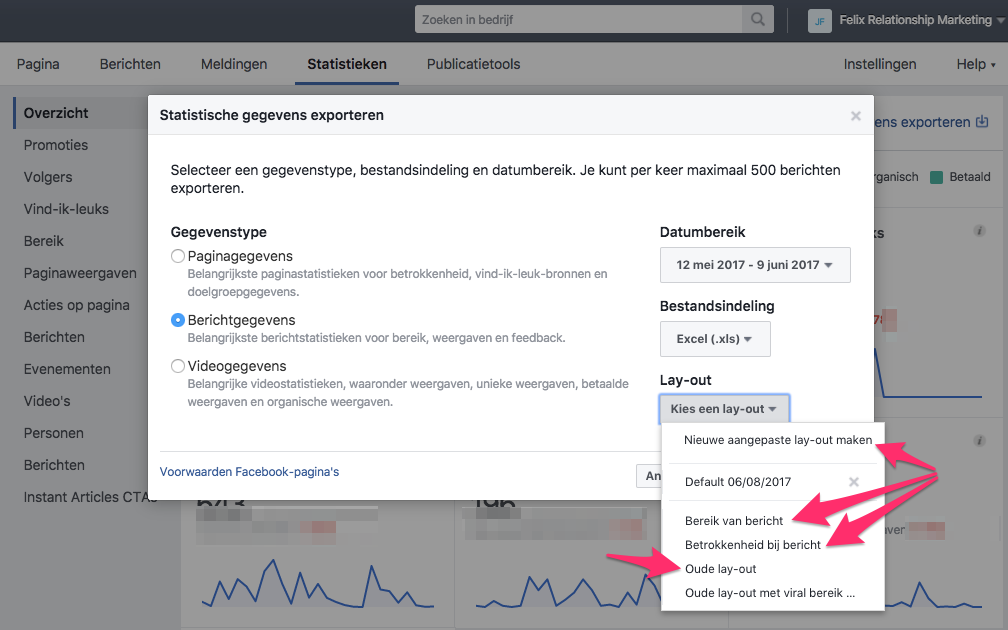Screen dimensions: 1008x630
Task: Click the green Betaald legend swatch
Action: click(x=936, y=177)
